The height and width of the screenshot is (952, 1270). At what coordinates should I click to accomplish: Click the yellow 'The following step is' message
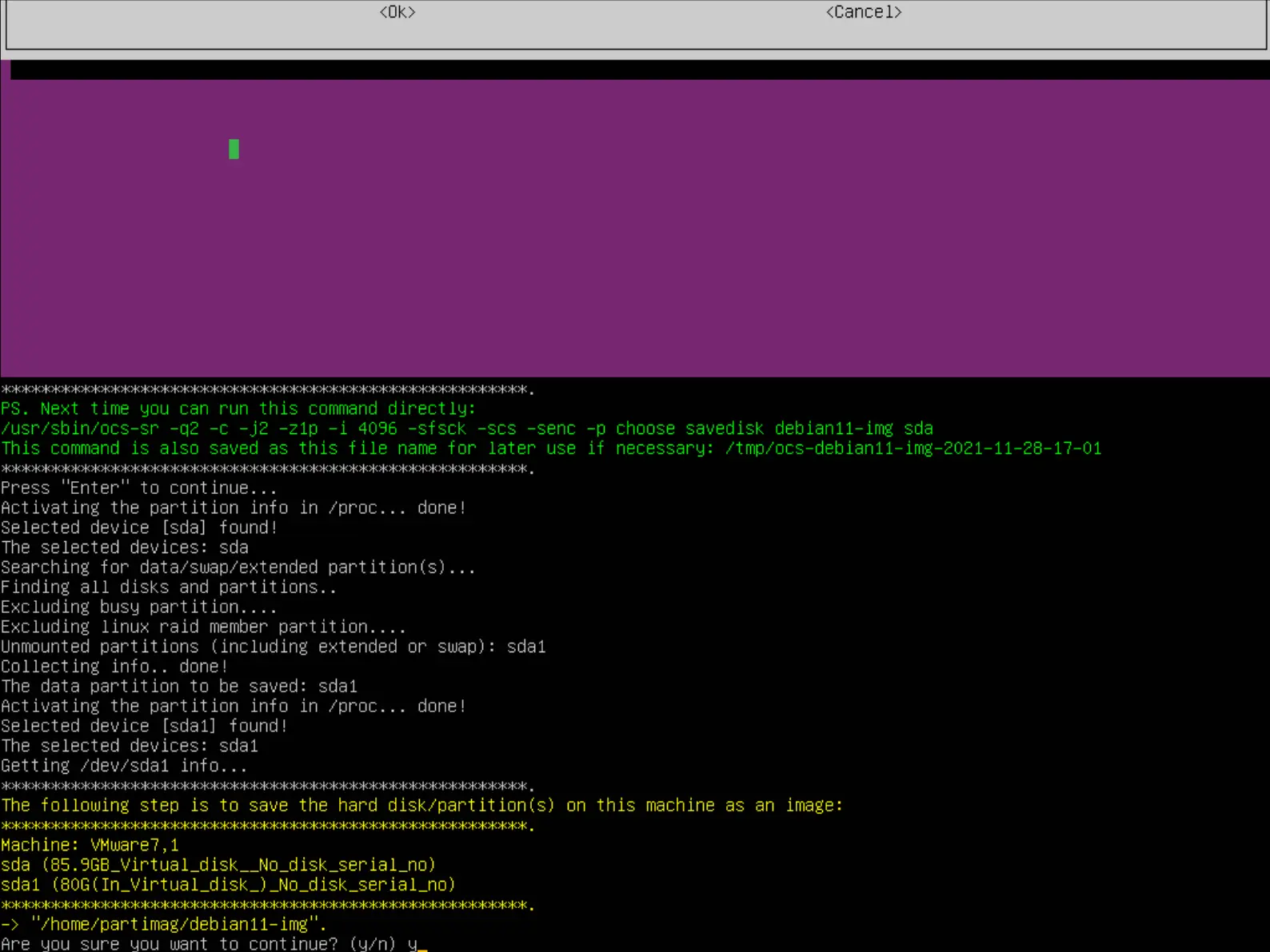coord(421,806)
